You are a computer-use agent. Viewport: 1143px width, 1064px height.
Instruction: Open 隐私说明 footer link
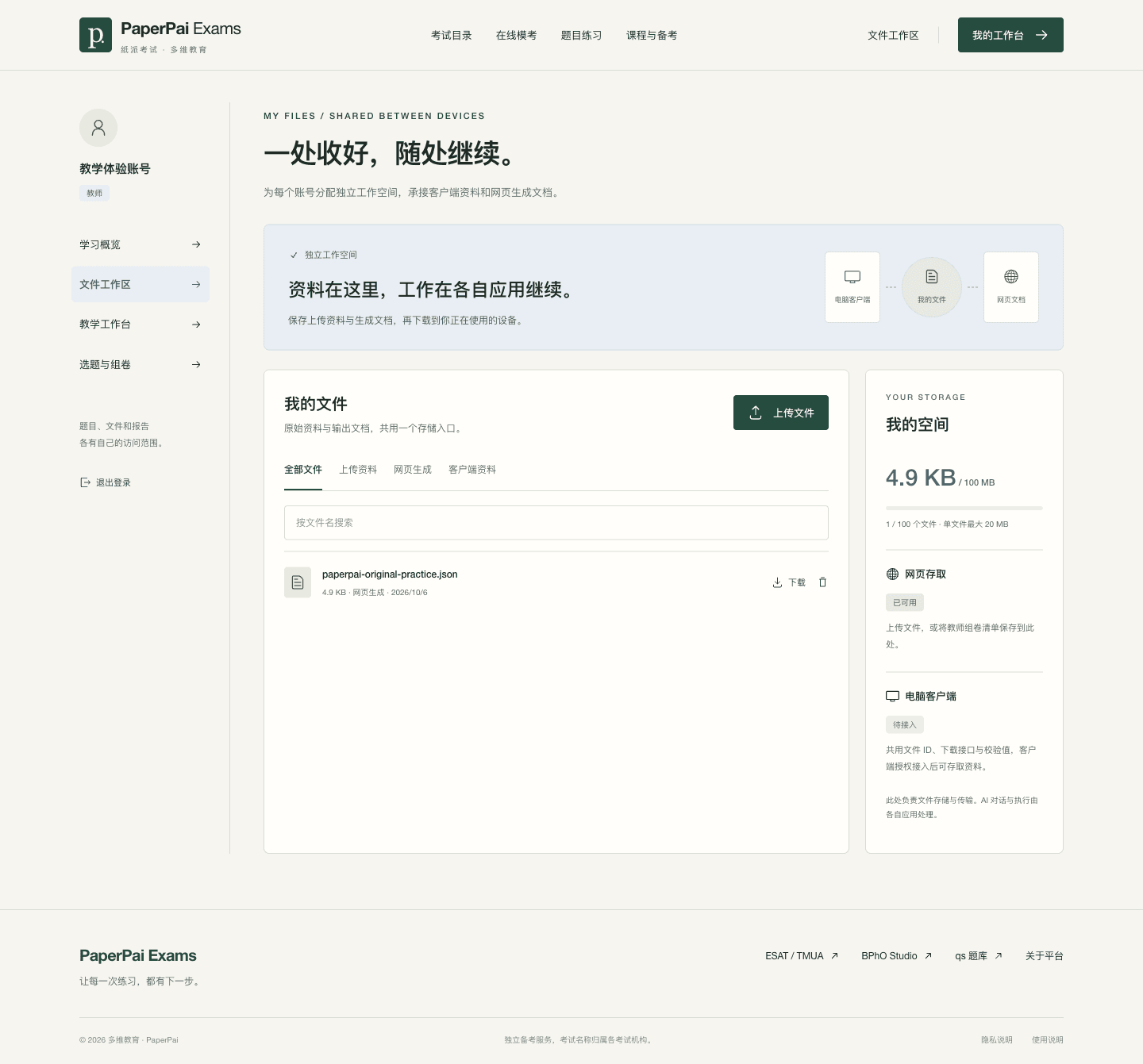coord(997,1040)
